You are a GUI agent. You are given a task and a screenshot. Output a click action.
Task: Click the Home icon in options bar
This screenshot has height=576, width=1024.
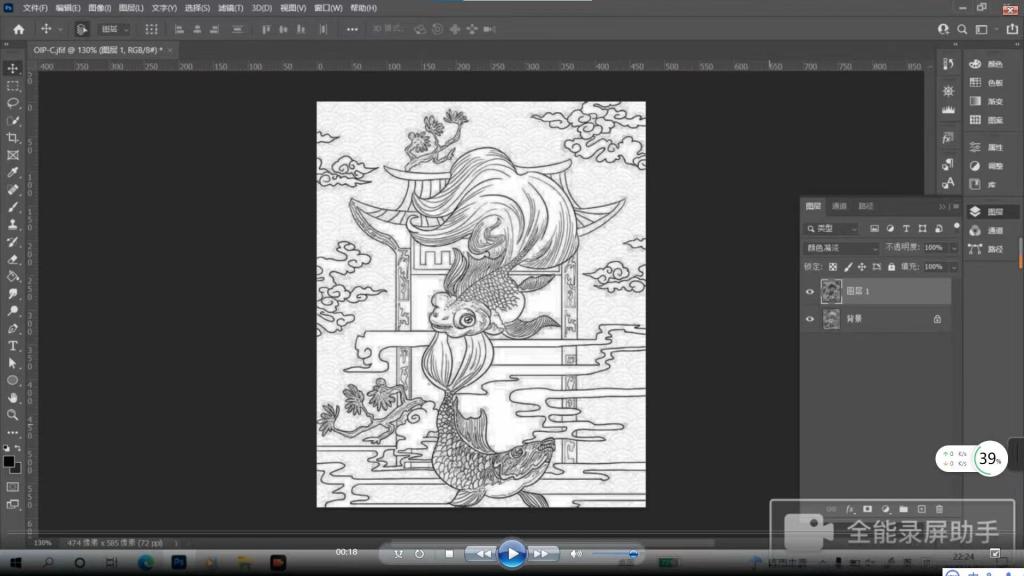(x=18, y=29)
